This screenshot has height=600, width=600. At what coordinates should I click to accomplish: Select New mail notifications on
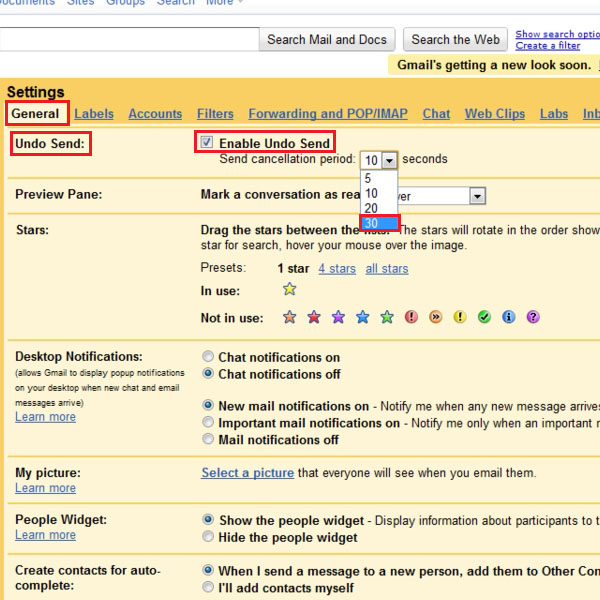tap(208, 405)
